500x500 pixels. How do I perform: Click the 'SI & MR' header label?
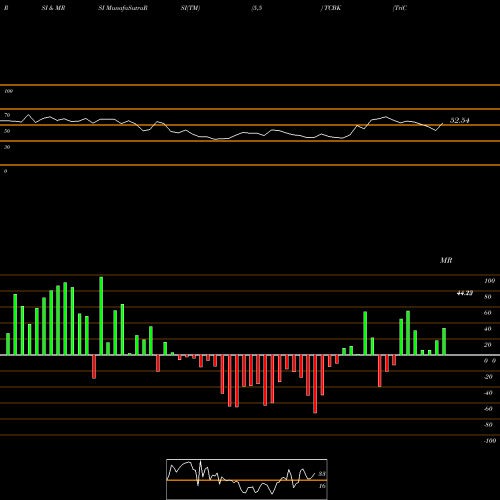[x=53, y=8]
